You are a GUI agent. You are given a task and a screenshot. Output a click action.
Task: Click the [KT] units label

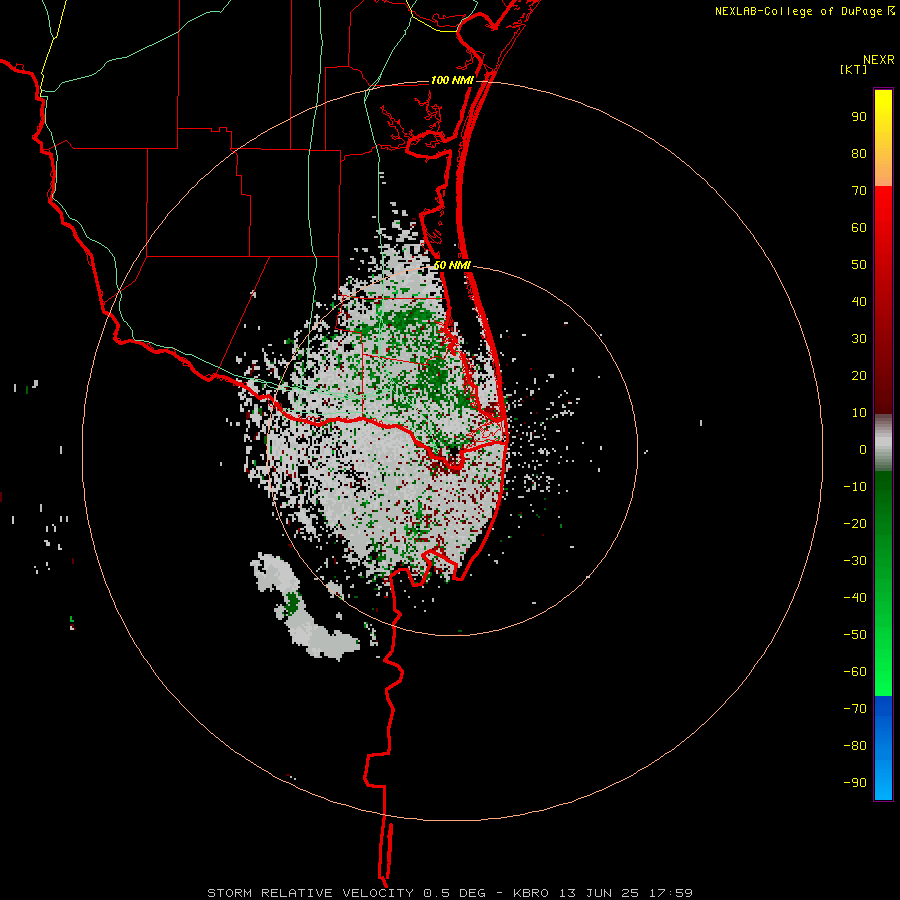point(853,69)
